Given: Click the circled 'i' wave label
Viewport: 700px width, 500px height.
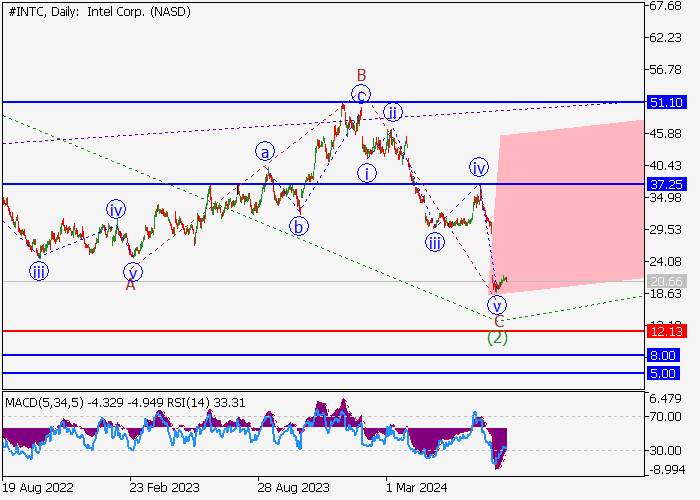Looking at the screenshot, I should coord(367,173).
